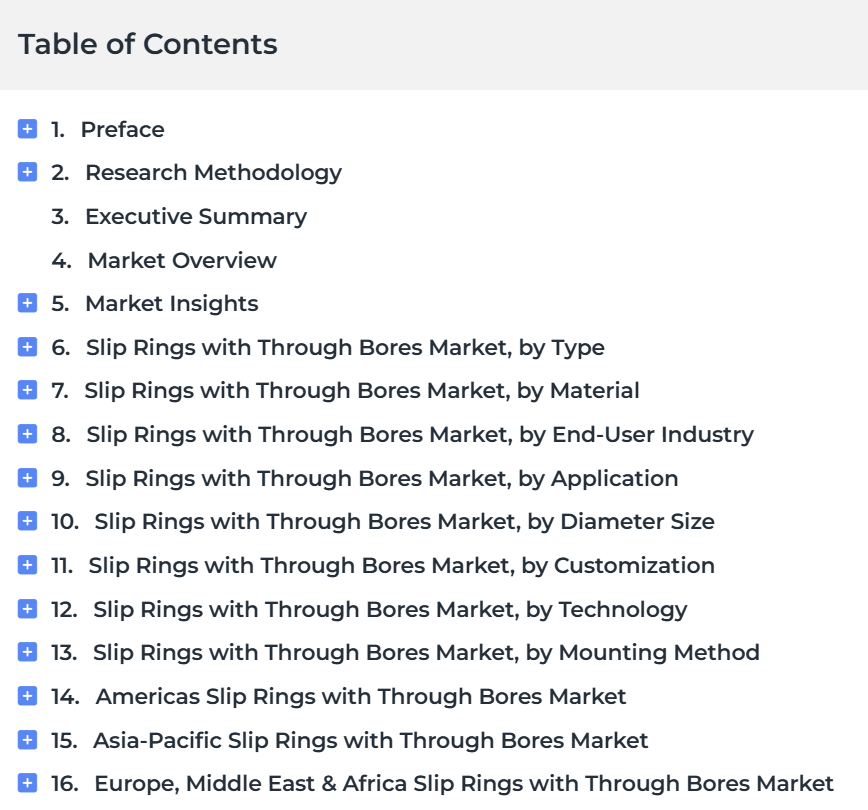This screenshot has height=810, width=868.
Task: Expand by End-User Industry plus icon
Action: (x=27, y=434)
